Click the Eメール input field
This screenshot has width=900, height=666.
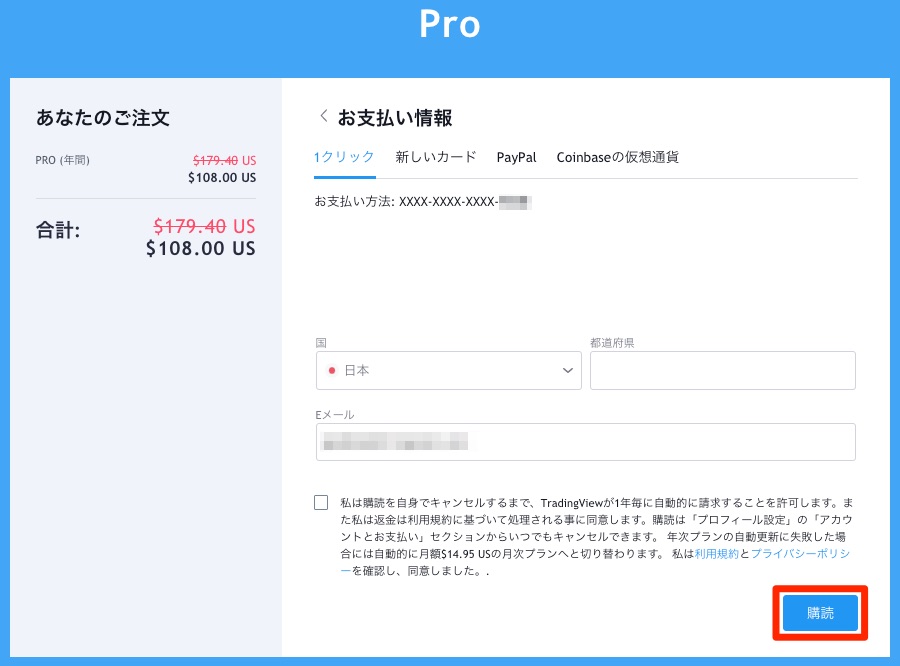point(585,442)
